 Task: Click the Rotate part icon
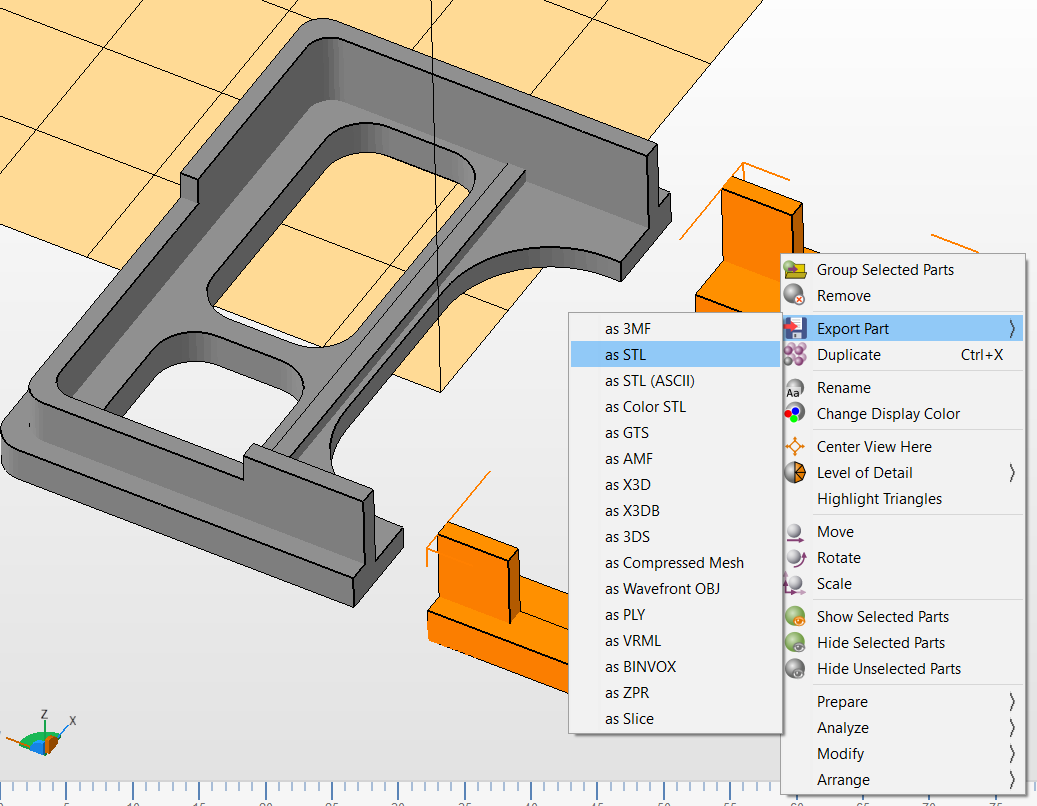pos(795,558)
